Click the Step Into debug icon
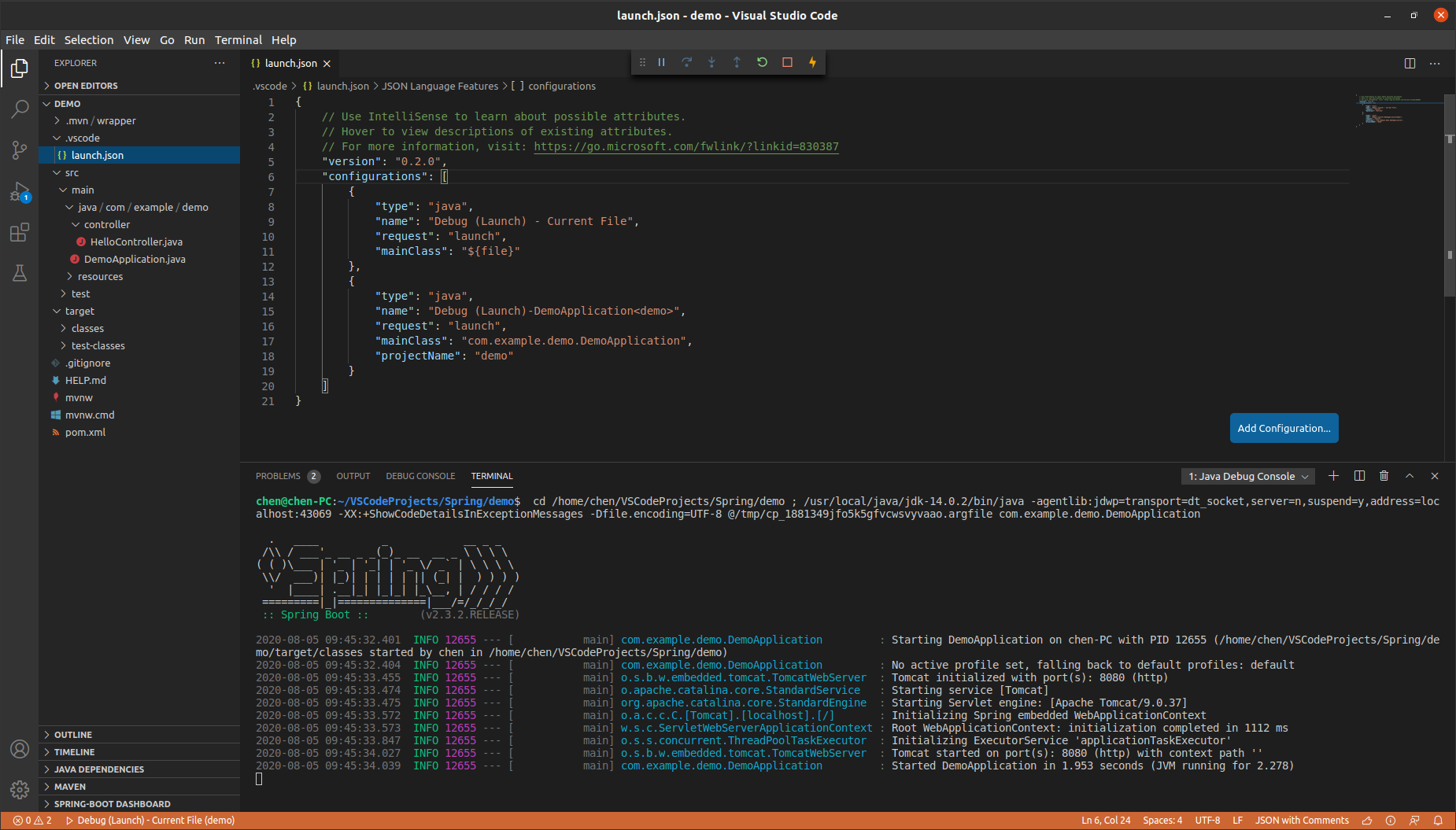 pyautogui.click(x=712, y=62)
